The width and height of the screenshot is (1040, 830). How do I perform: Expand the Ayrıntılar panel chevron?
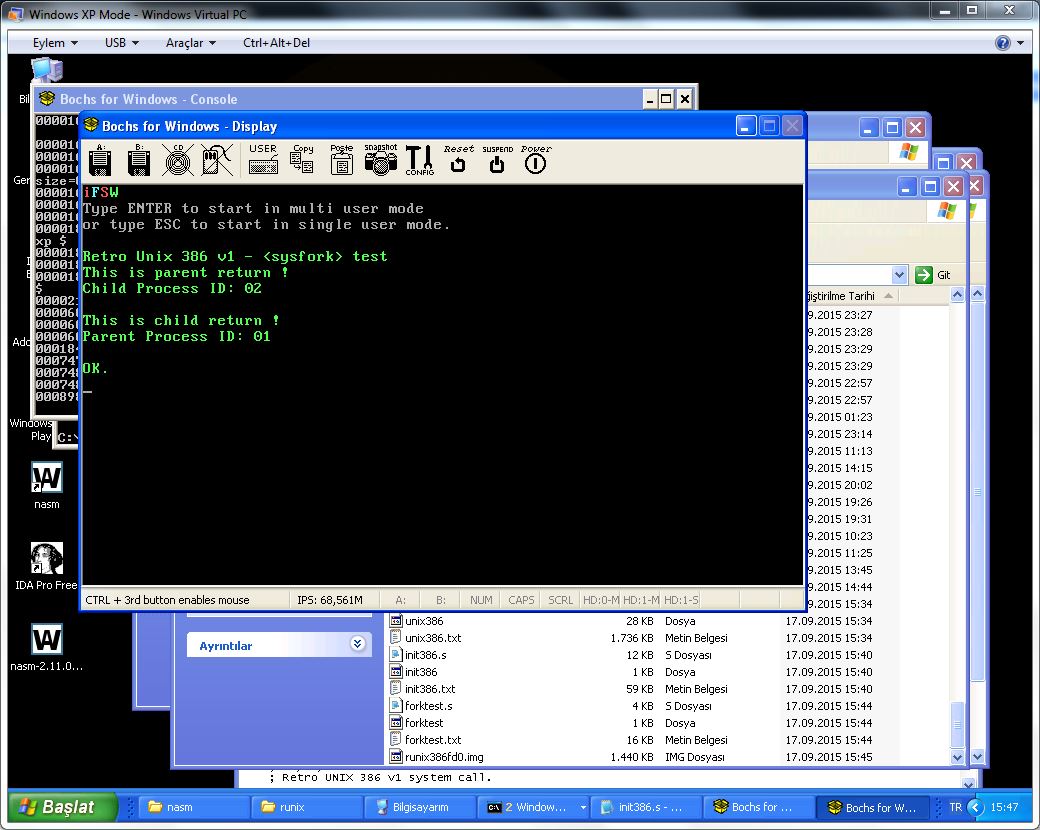358,644
